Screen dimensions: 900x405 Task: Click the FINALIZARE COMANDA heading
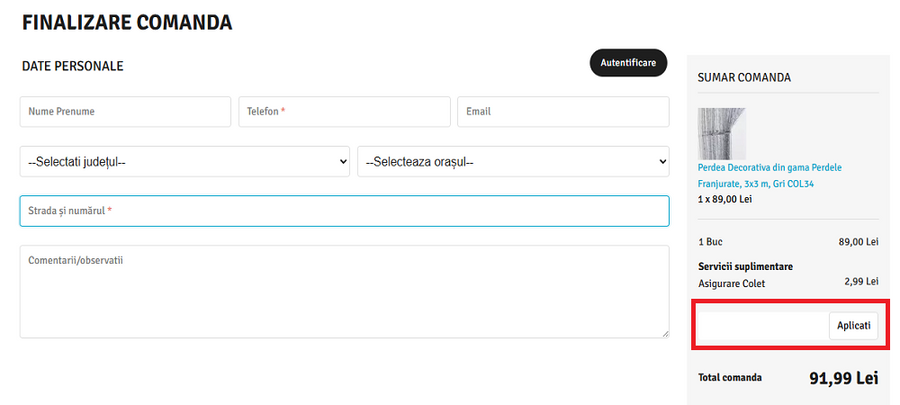click(x=127, y=22)
